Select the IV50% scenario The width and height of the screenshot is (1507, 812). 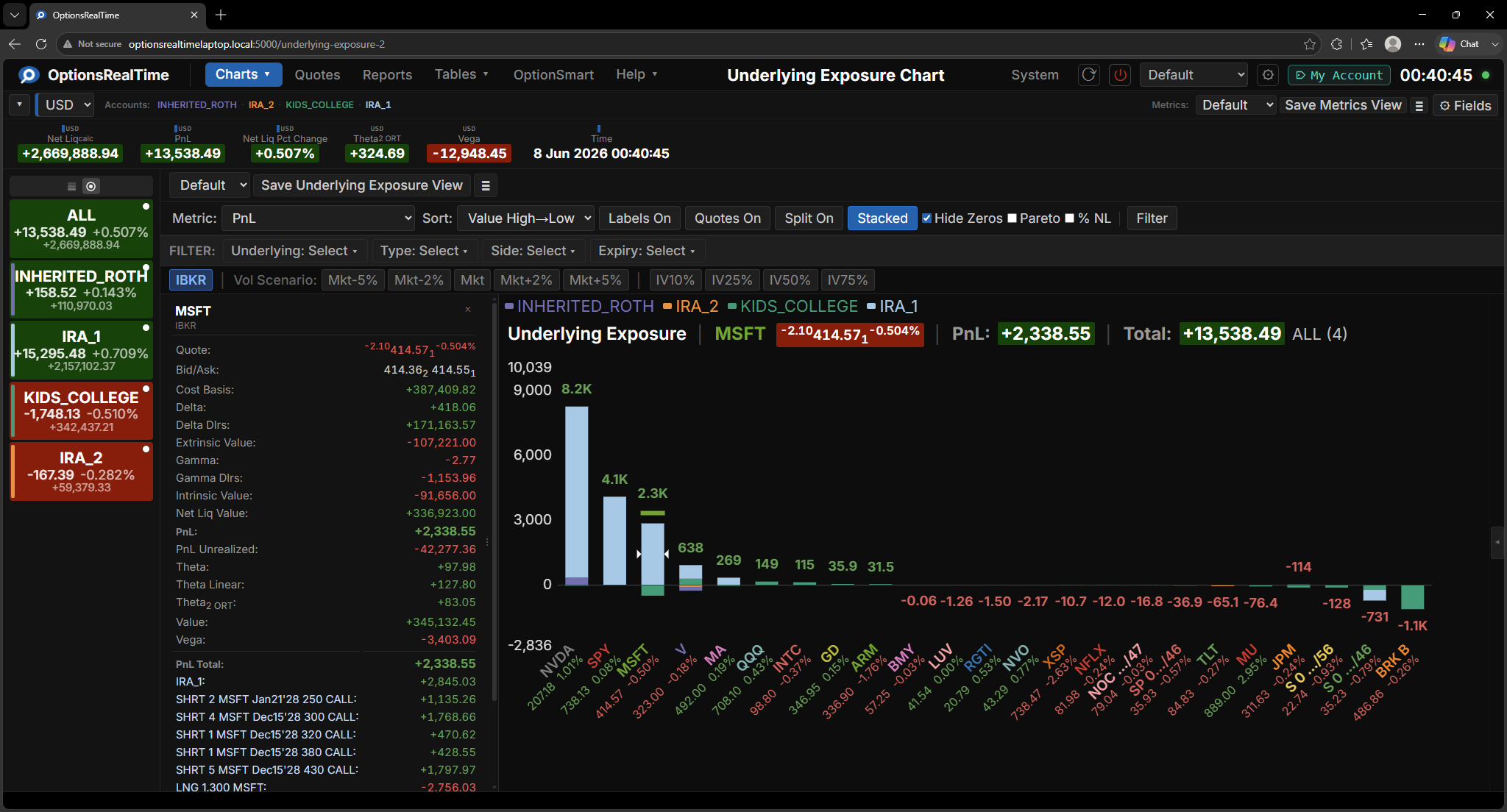coord(790,280)
